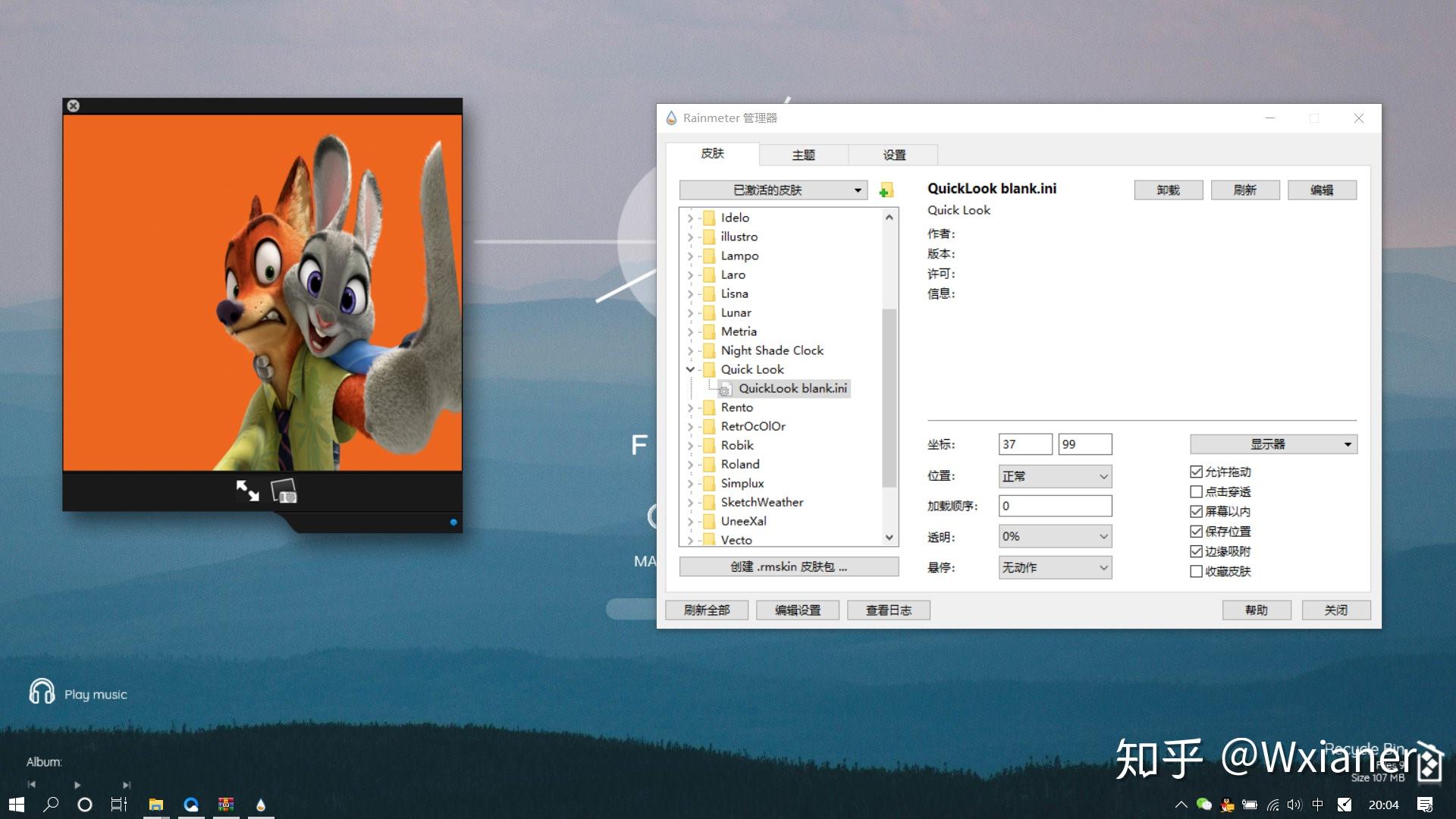Screen dimensions: 1456x819
Task: Click the screenshot camera icon in Quick Look
Action: (x=284, y=491)
